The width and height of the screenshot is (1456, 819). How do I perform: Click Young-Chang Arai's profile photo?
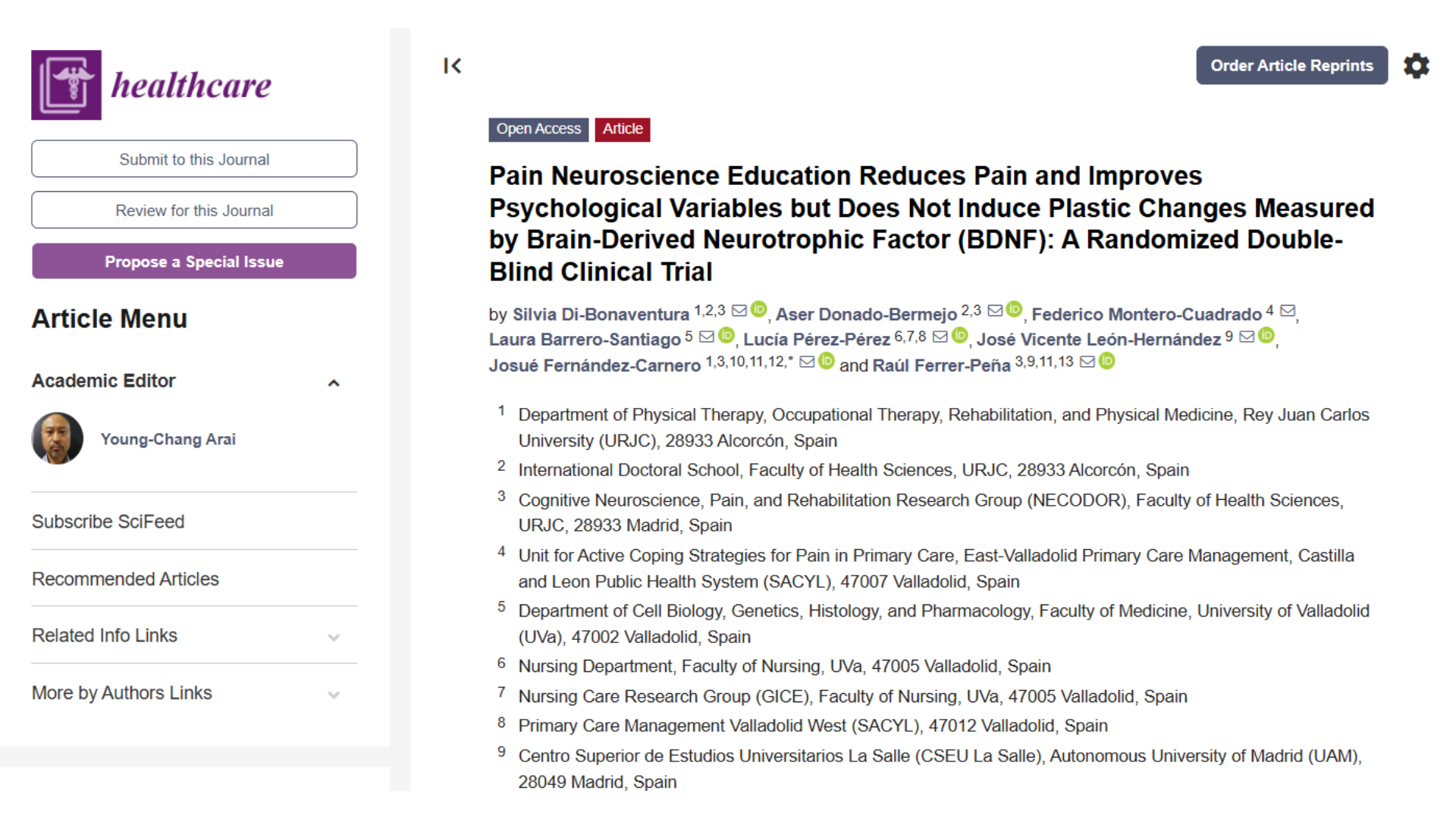tap(58, 438)
